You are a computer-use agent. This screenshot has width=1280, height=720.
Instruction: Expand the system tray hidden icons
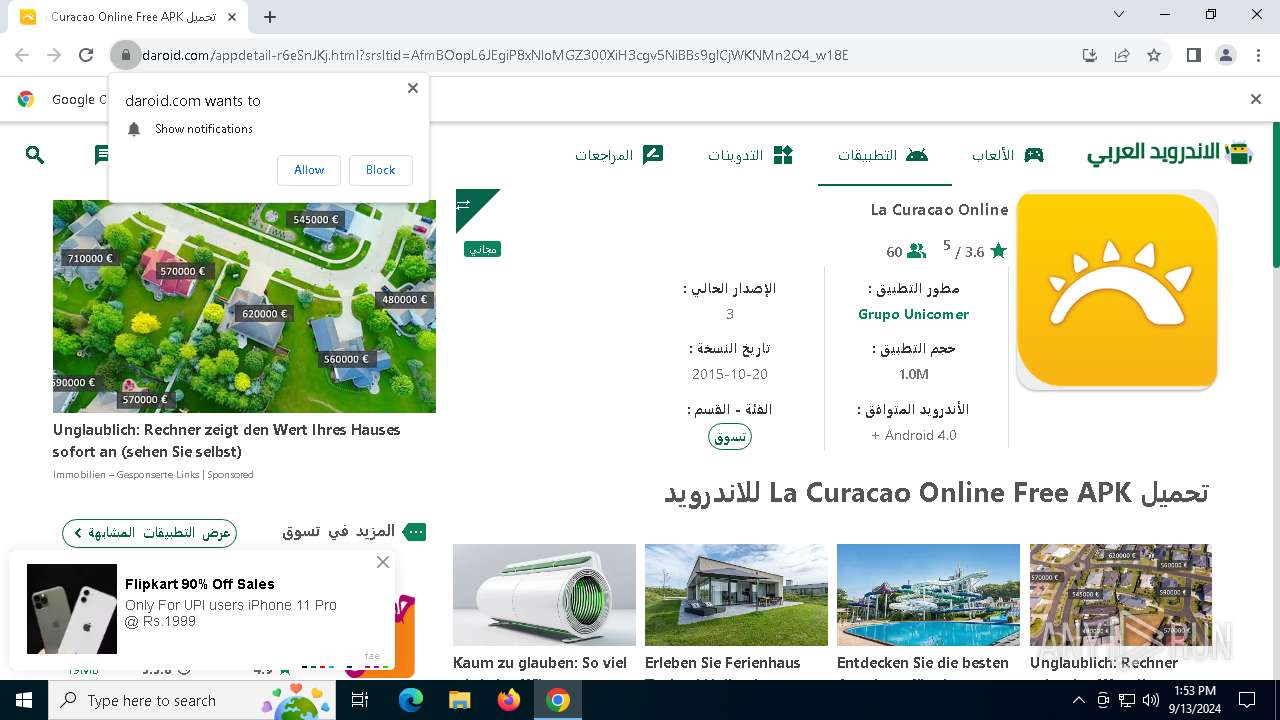[x=1078, y=700]
